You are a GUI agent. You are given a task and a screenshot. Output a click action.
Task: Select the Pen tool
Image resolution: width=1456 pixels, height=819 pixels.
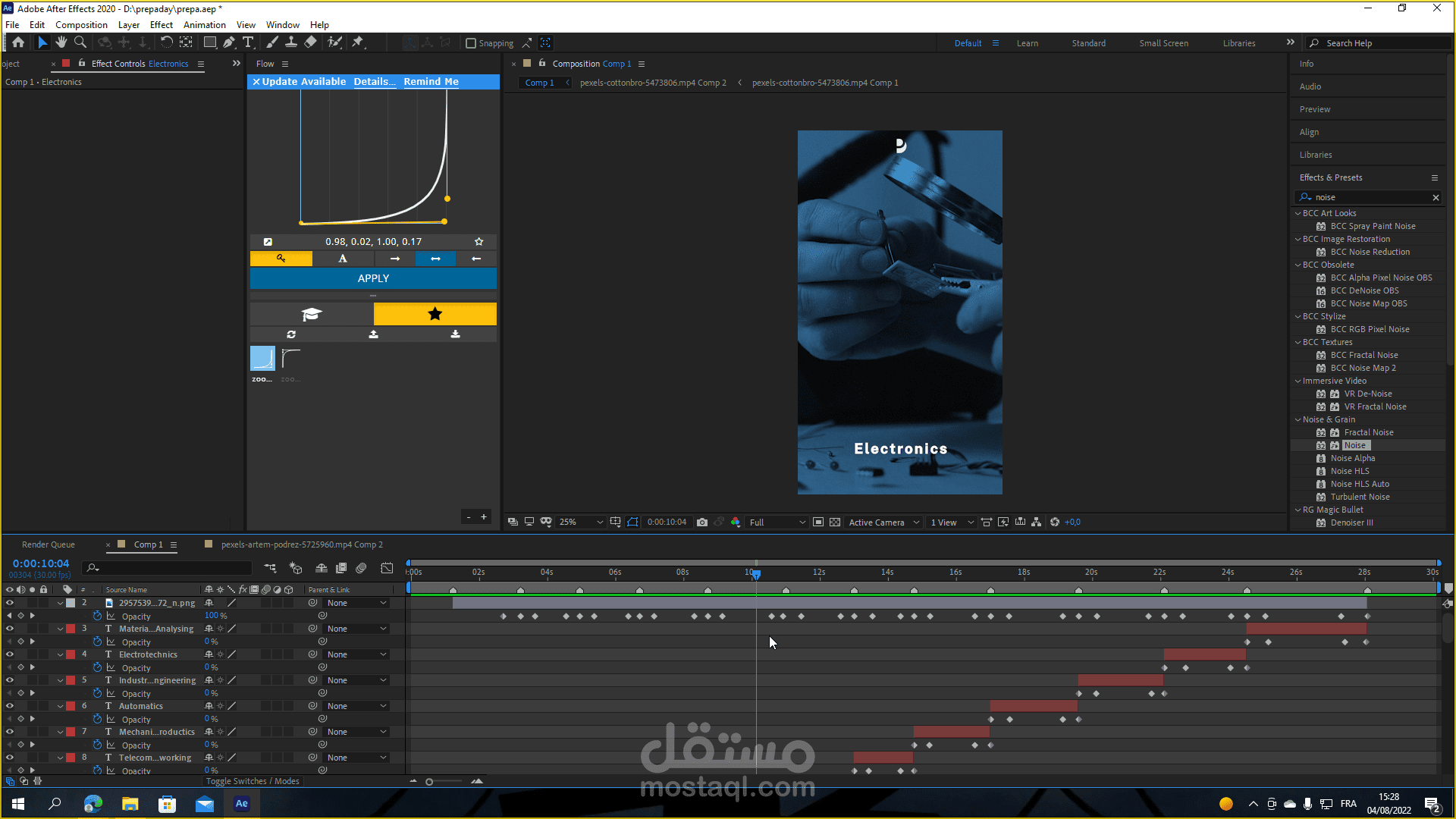[x=229, y=42]
